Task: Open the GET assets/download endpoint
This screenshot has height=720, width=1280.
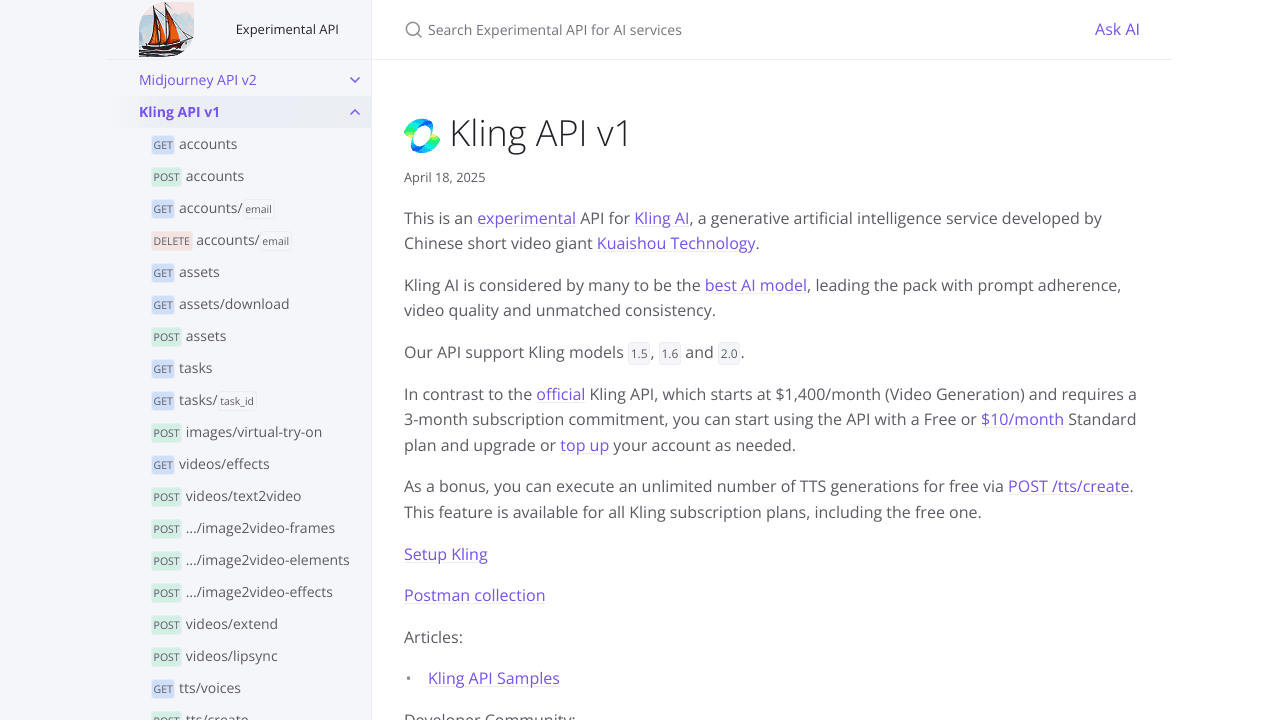Action: tap(221, 304)
